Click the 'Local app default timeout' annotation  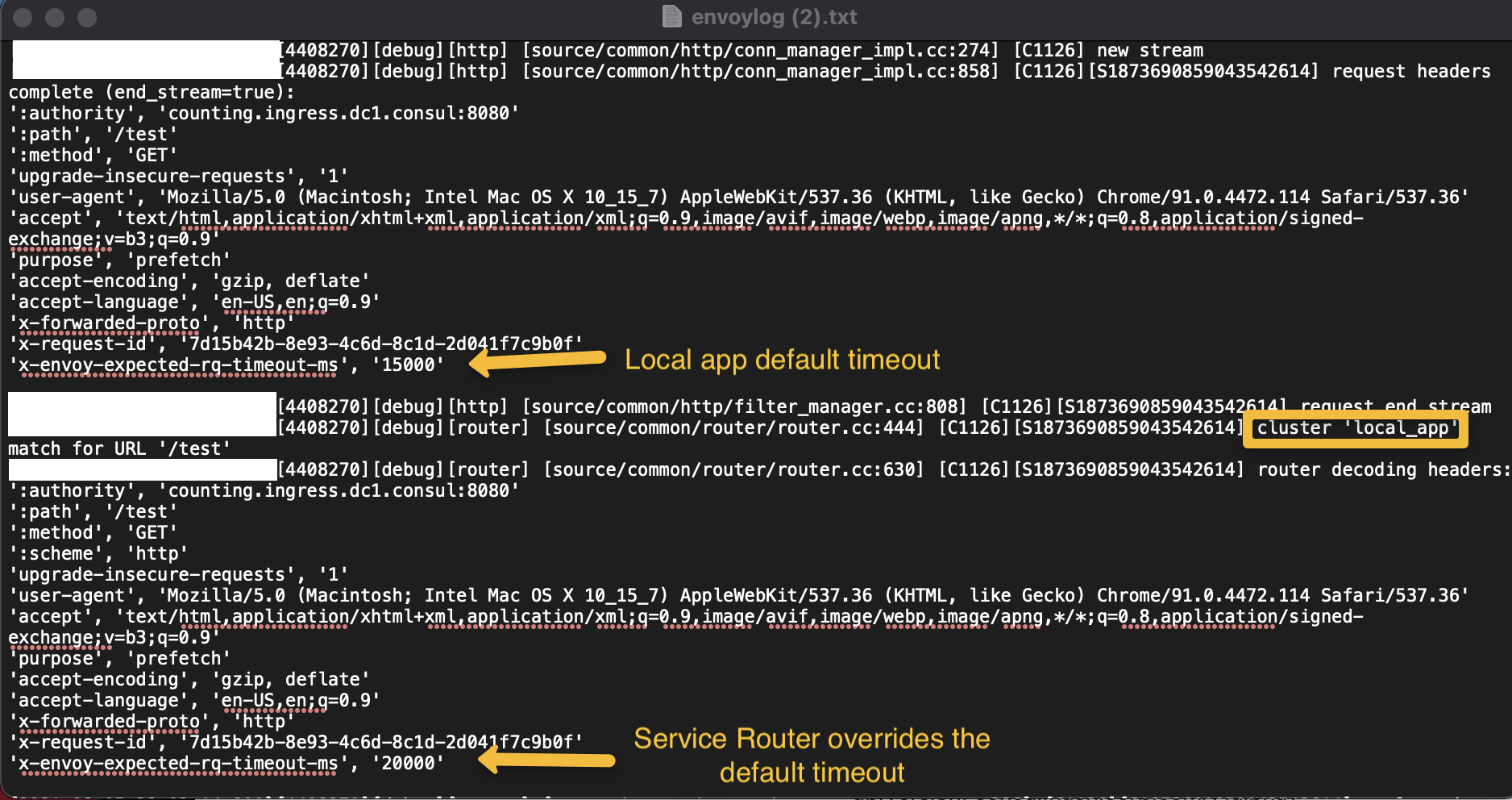pos(782,360)
